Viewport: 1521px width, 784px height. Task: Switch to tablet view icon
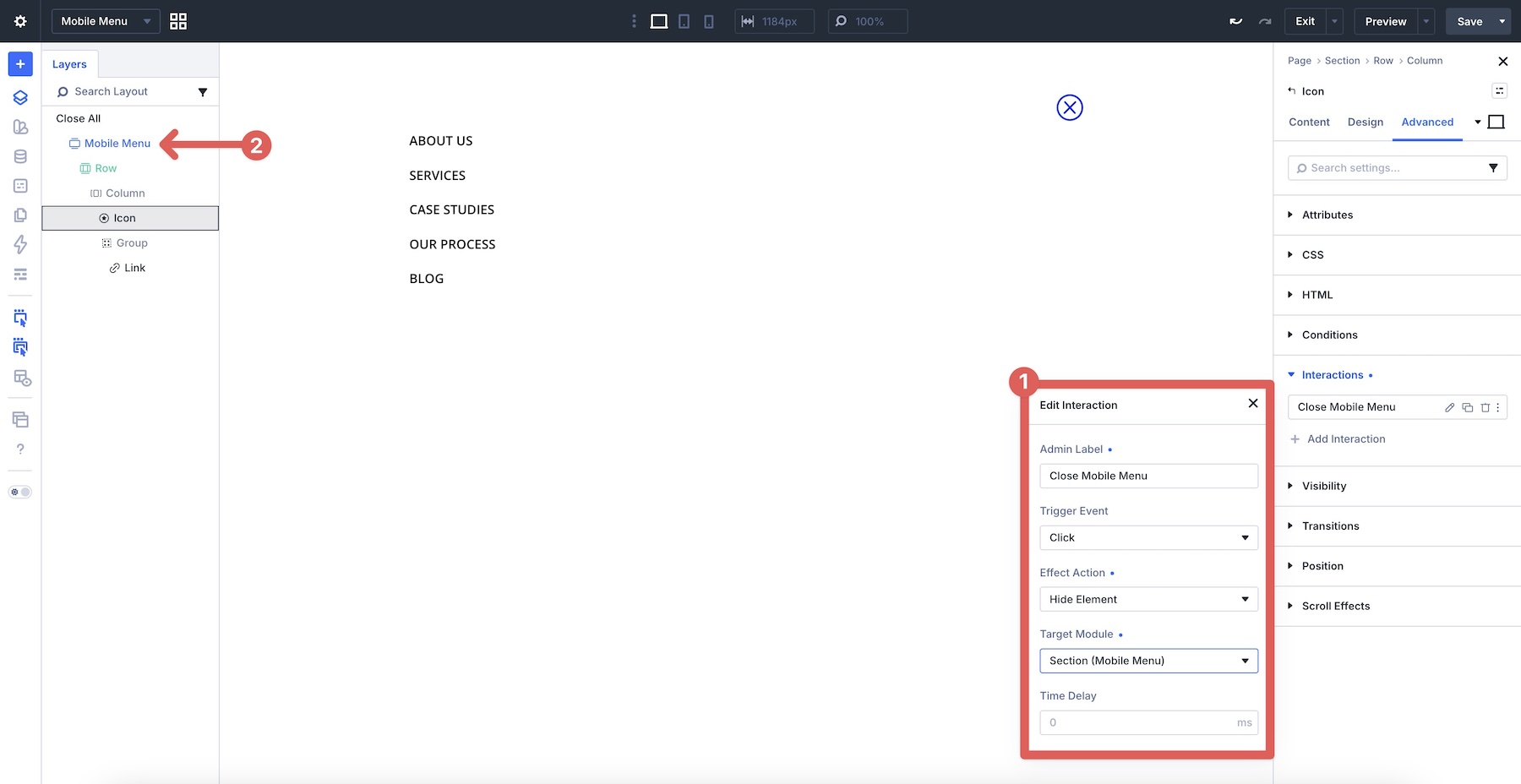[x=684, y=21]
